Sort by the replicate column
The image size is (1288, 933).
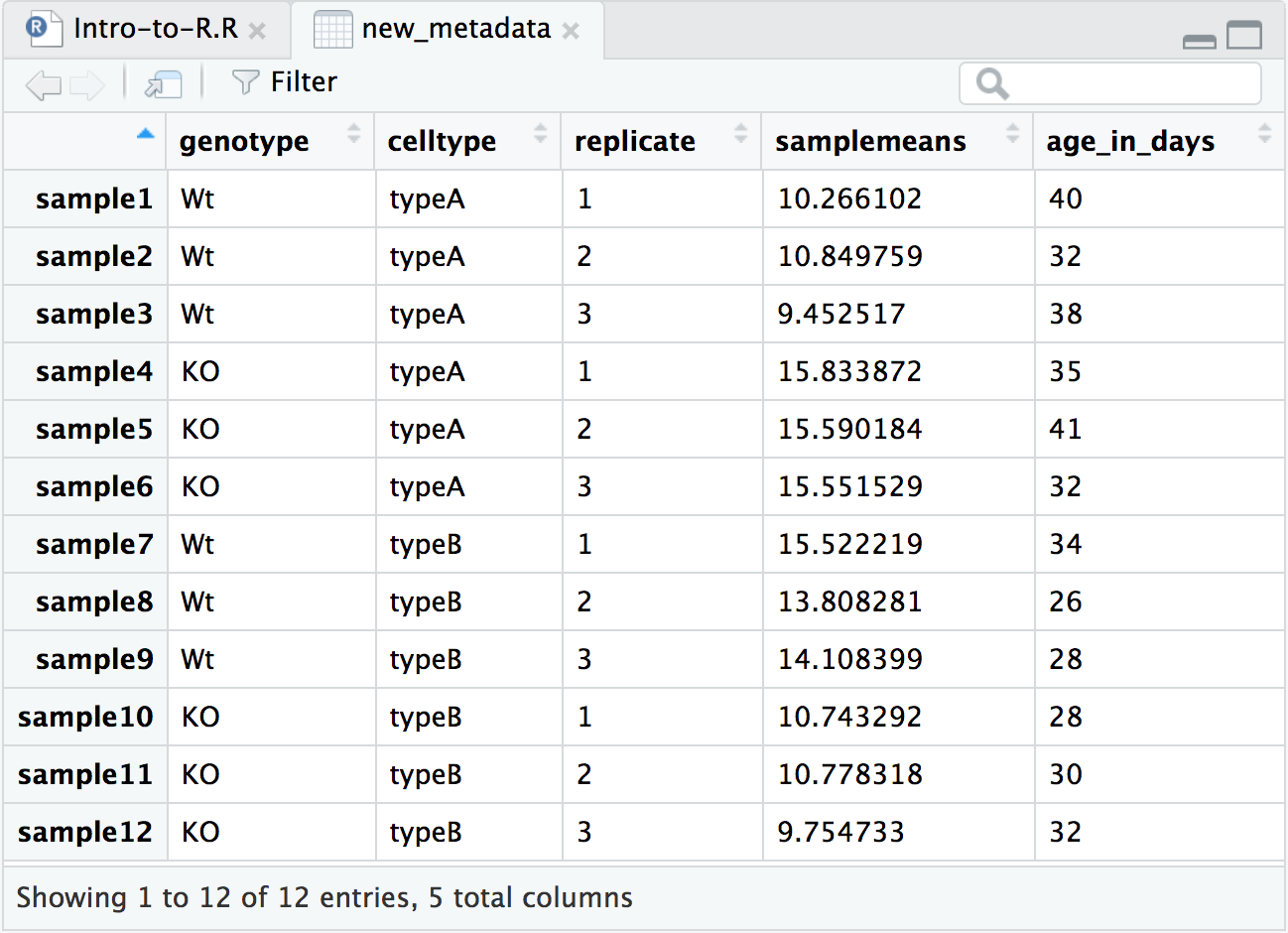[x=635, y=142]
